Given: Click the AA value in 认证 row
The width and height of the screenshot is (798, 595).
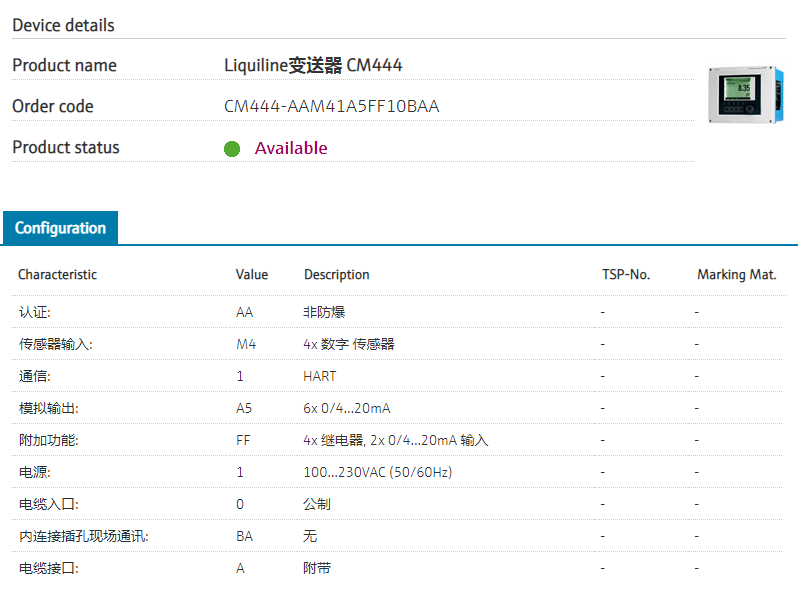Looking at the screenshot, I should [x=244, y=312].
